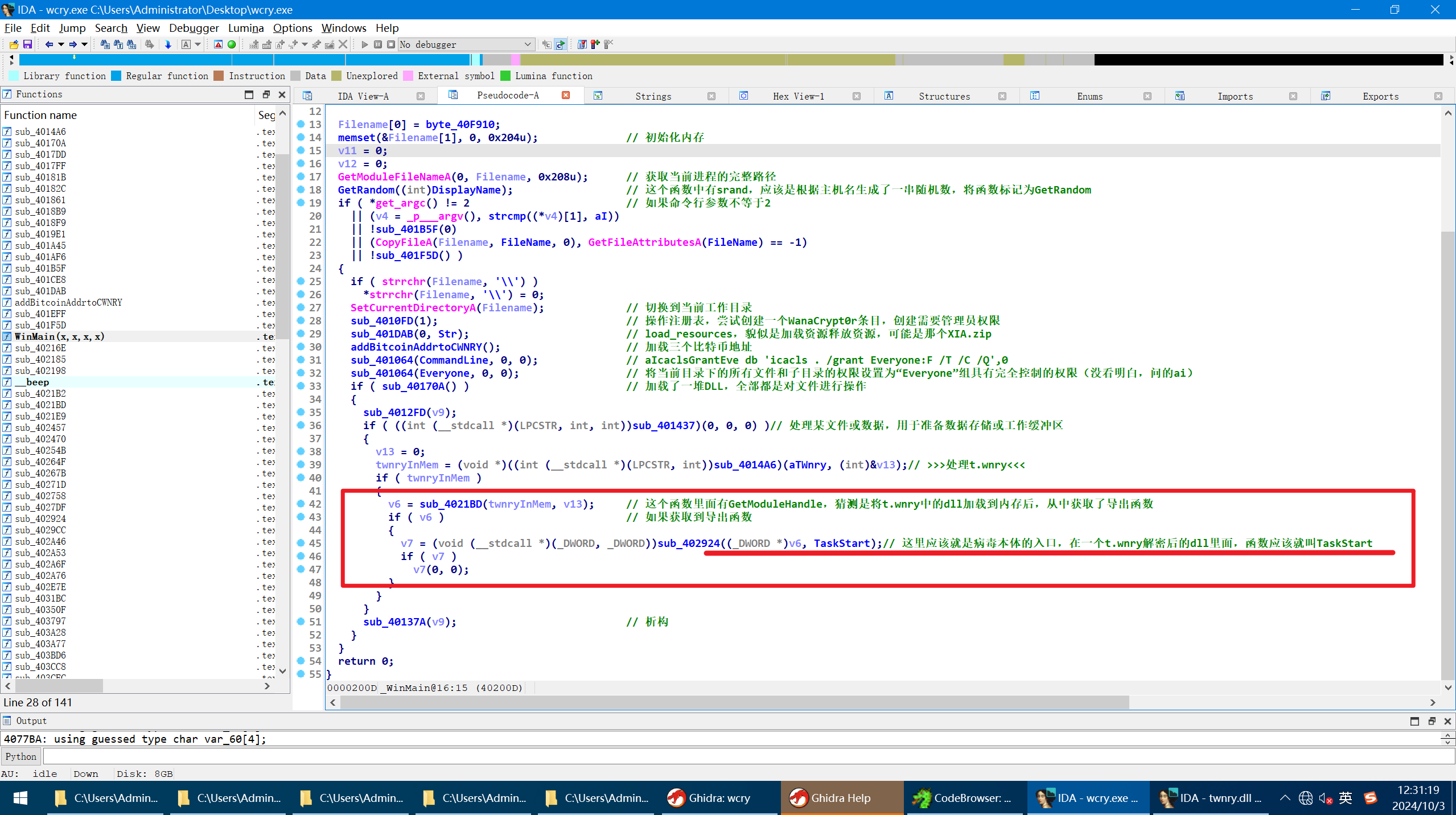Open the Debugger menu
This screenshot has height=815, width=1456.
194,28
